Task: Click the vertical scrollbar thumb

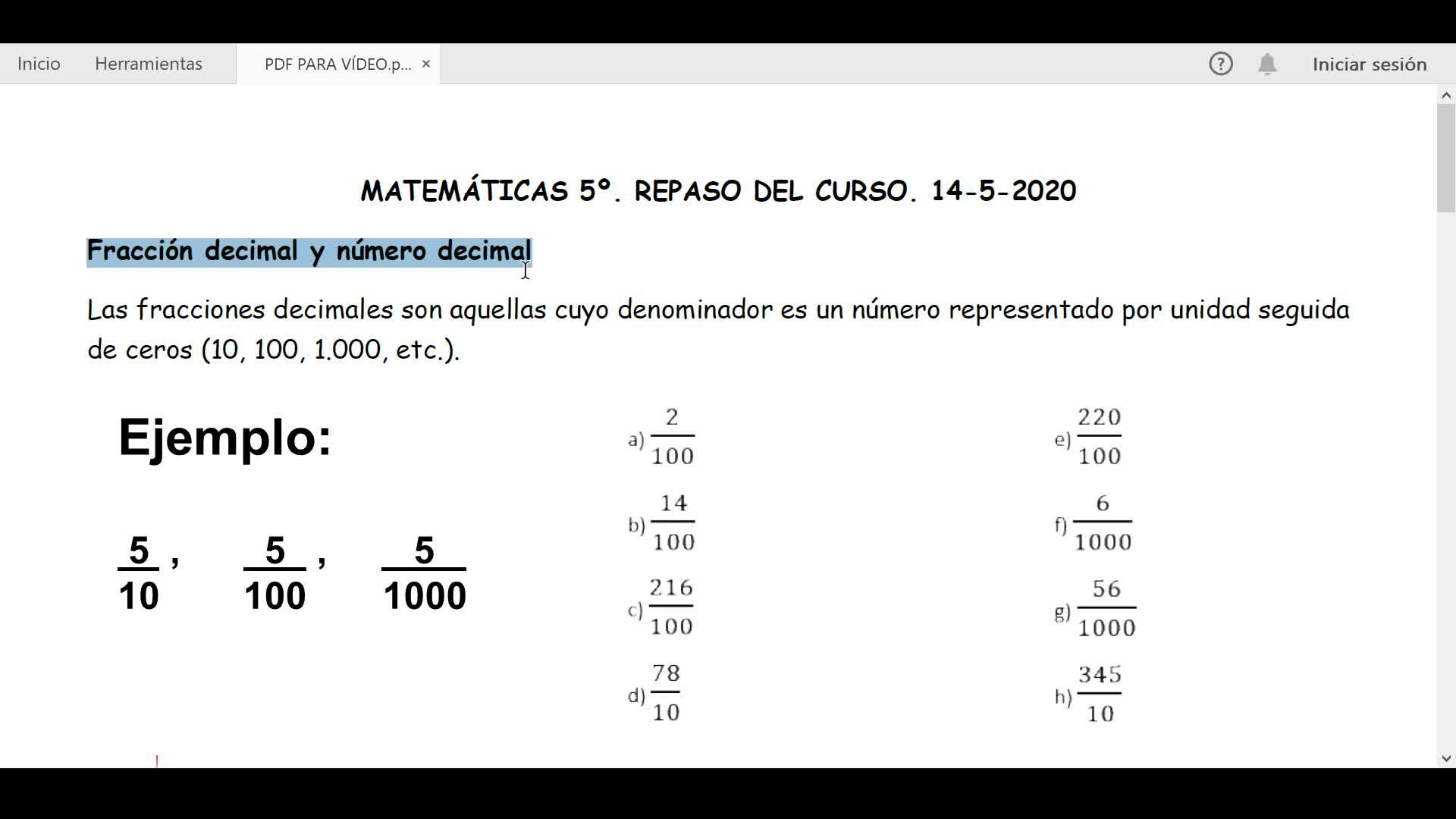Action: 1445,158
